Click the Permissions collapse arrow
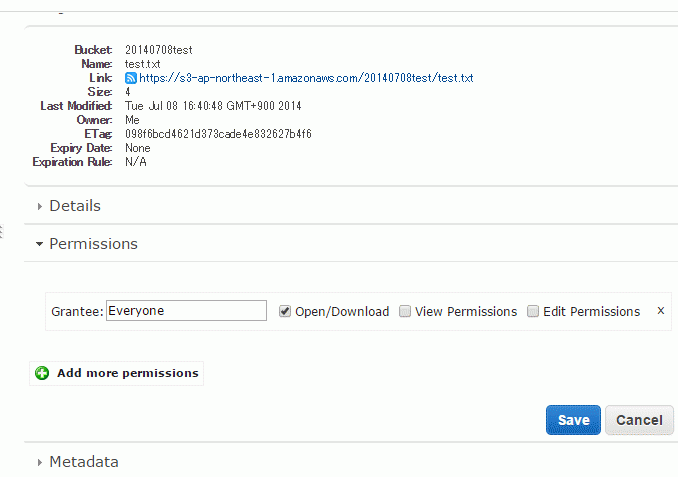This screenshot has height=477, width=678. (39, 244)
